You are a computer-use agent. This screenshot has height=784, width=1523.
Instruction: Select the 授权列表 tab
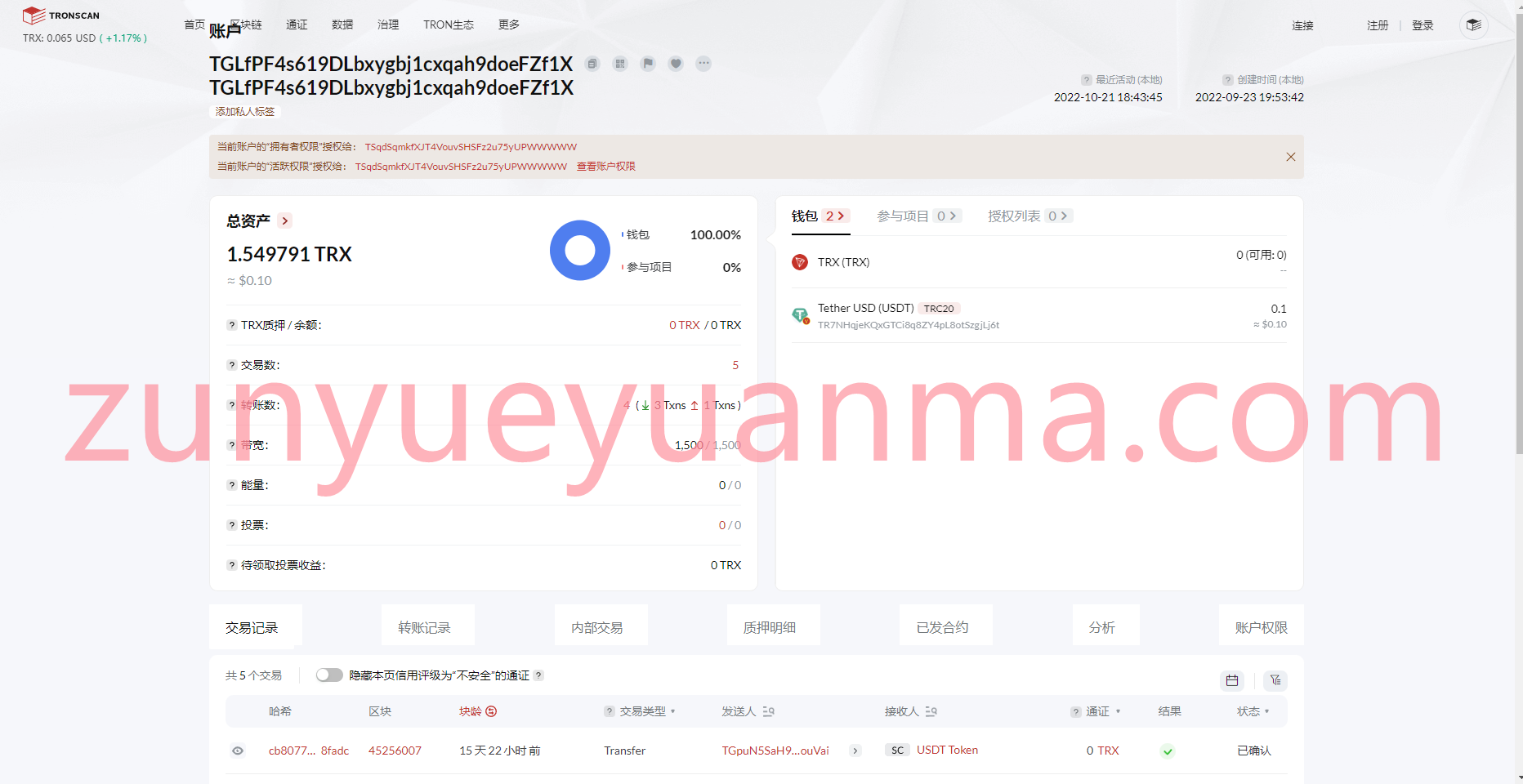click(1030, 216)
